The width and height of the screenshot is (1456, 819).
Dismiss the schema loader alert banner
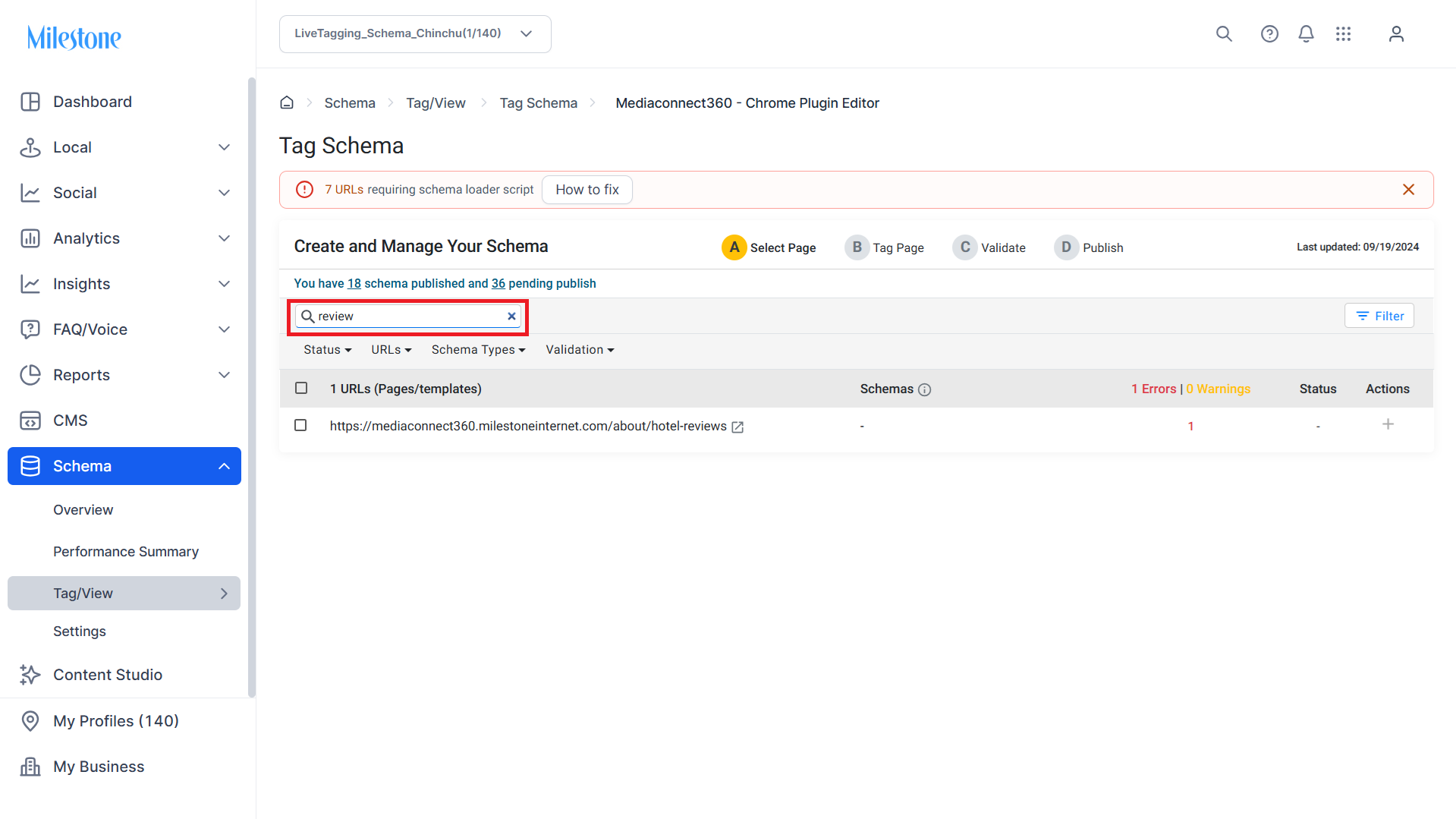tap(1408, 190)
